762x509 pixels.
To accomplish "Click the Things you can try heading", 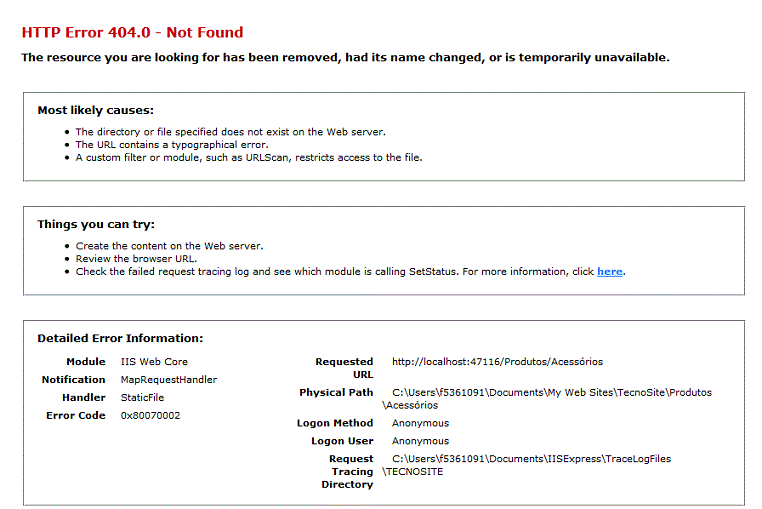I will click(96, 224).
